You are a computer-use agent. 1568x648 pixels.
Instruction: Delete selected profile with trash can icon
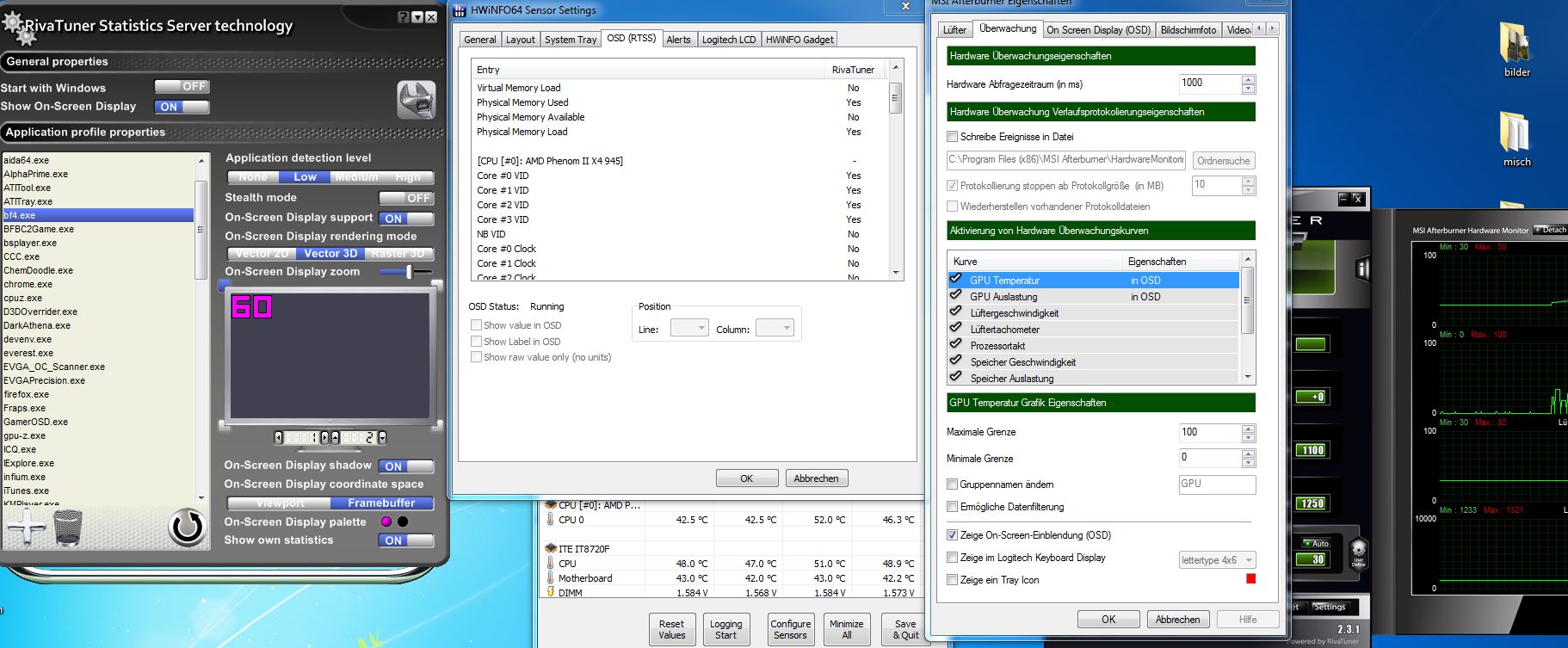(x=68, y=528)
